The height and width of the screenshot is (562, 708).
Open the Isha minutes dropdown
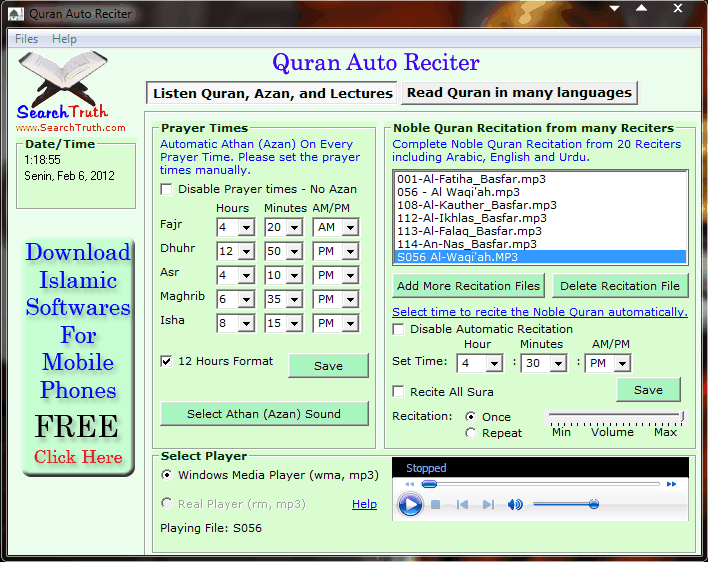(x=294, y=323)
